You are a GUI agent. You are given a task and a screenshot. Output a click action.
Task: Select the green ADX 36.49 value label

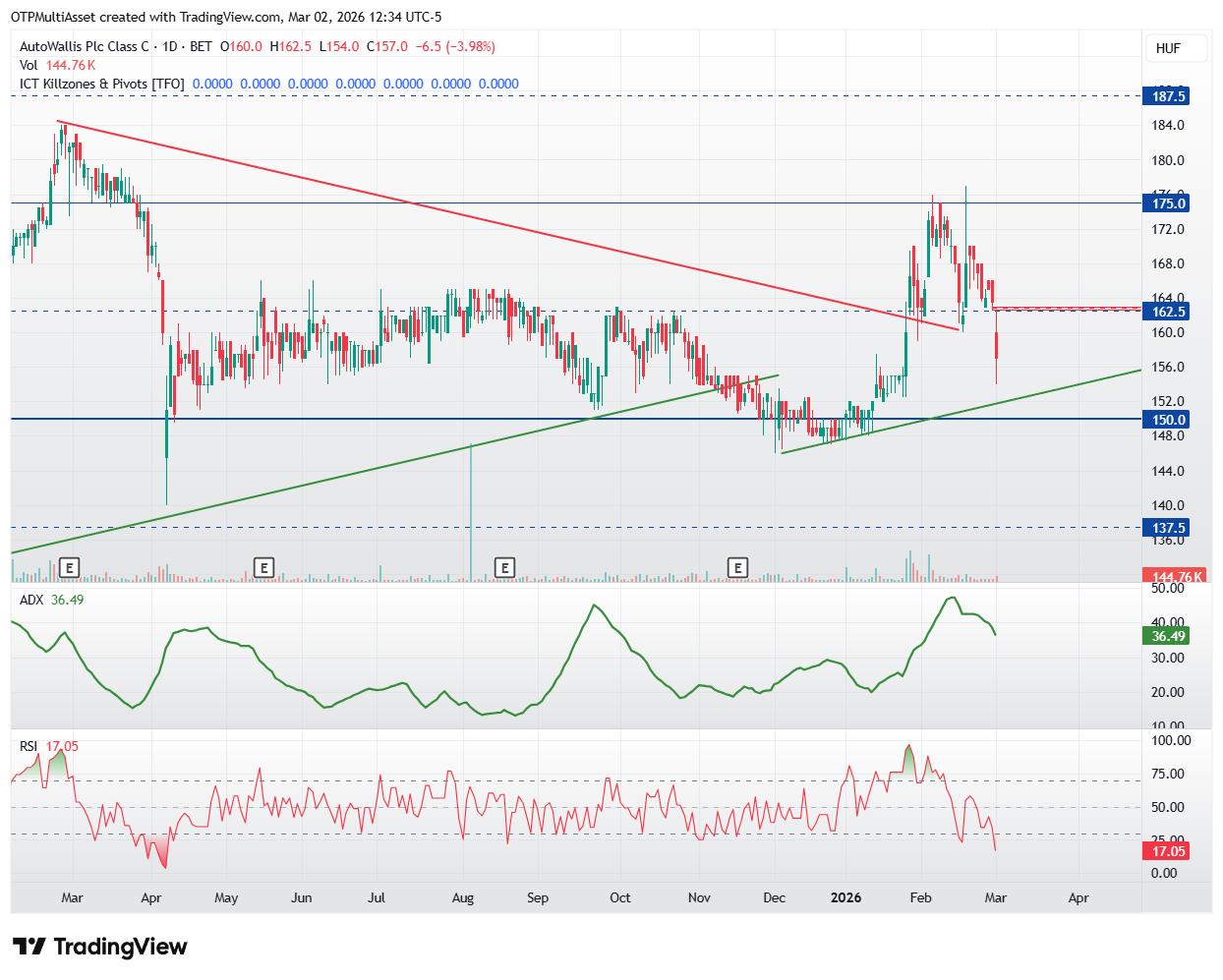(1168, 636)
